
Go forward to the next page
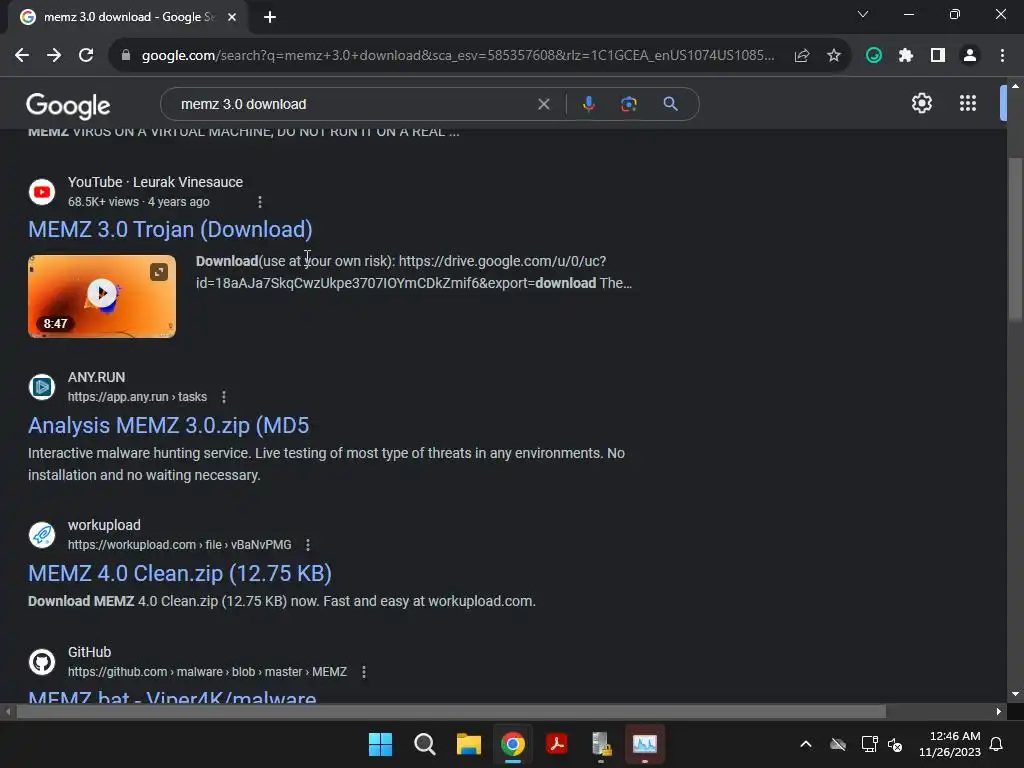pos(54,56)
